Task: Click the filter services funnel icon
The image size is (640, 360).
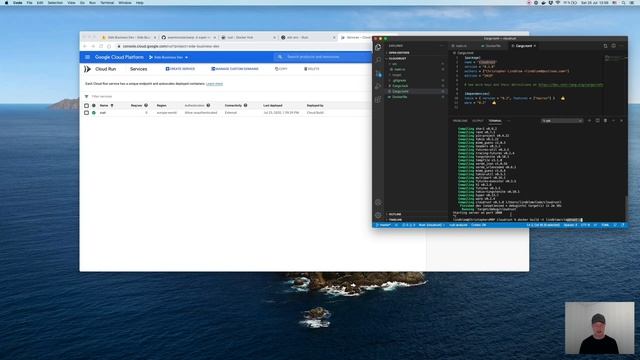Action: [x=87, y=96]
